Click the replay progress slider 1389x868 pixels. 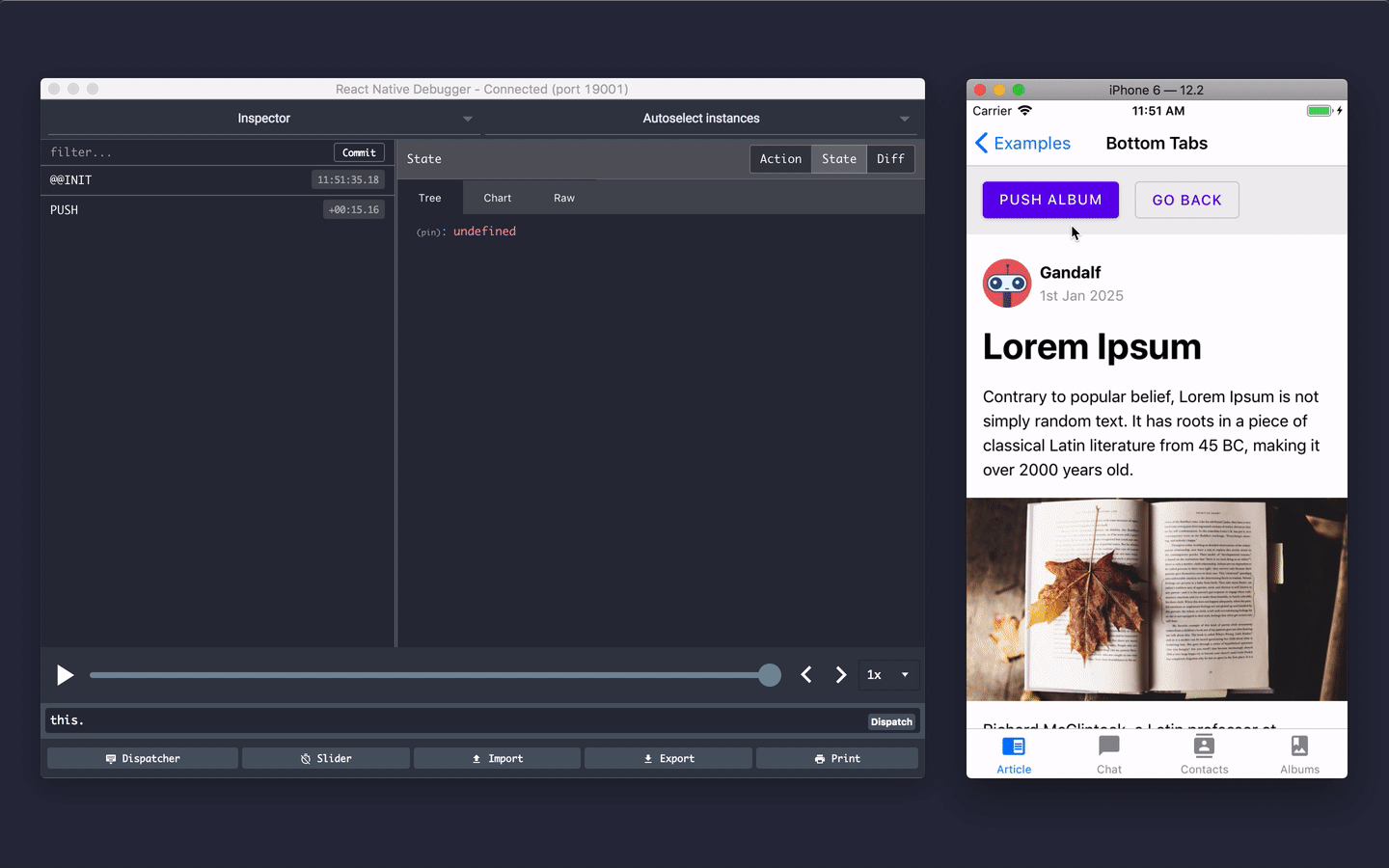click(434, 675)
